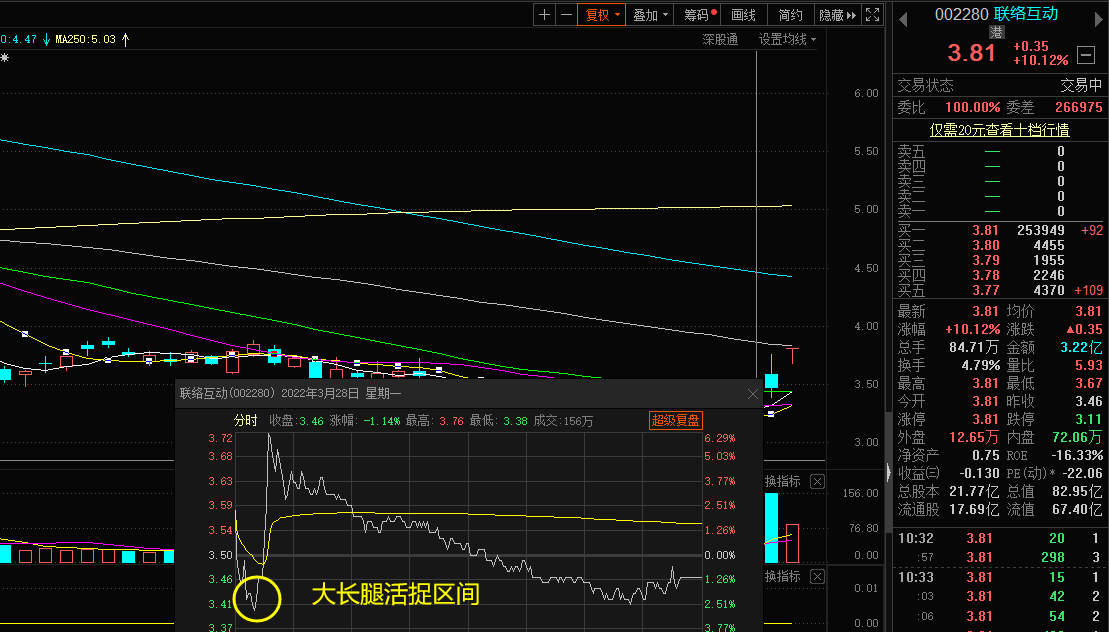Screen dimensions: 1109x632
Task: Open 设置均线 moving average settings dropdown
Action: click(x=787, y=40)
